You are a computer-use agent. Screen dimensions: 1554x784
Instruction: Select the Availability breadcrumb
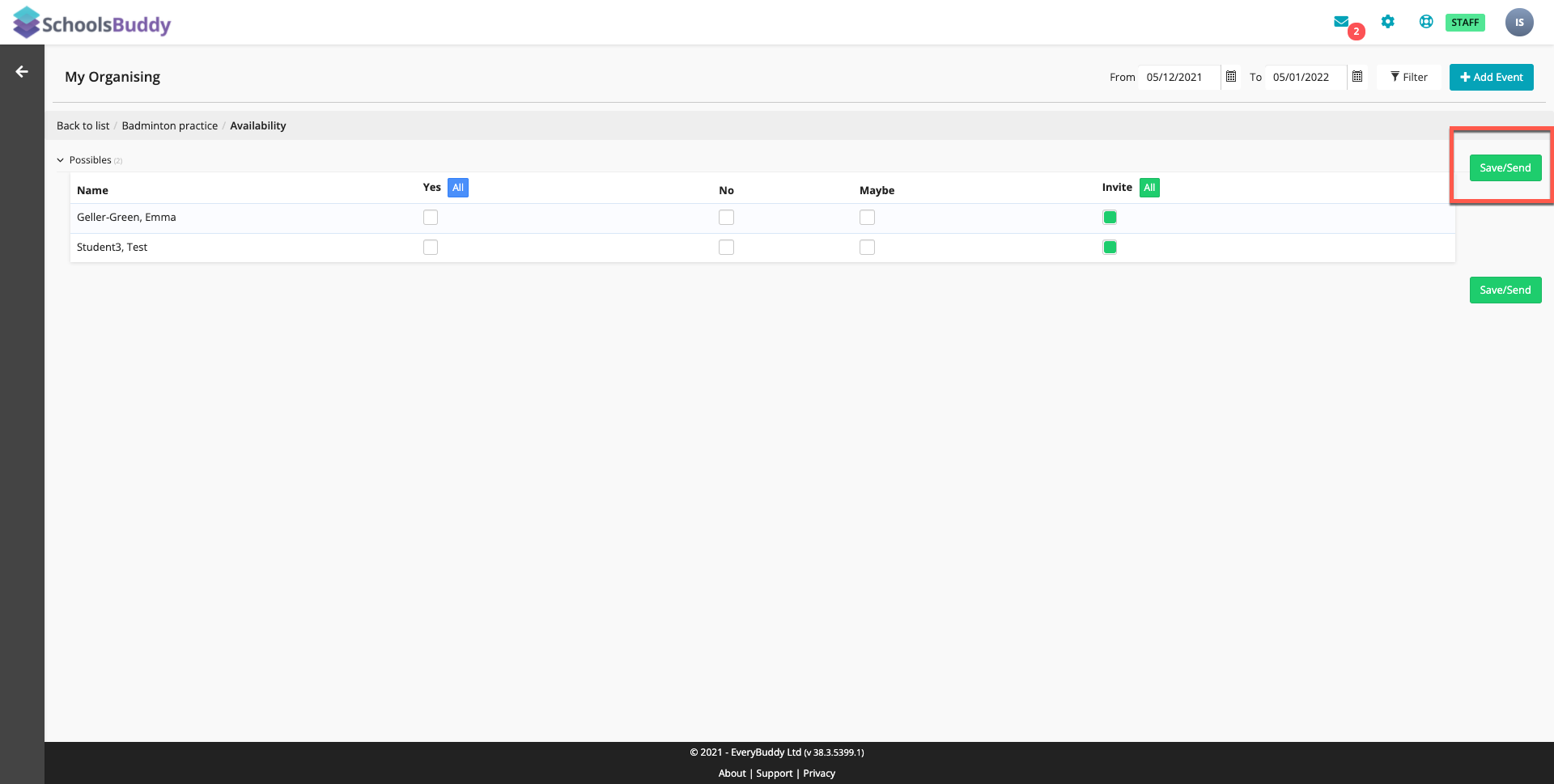[258, 125]
